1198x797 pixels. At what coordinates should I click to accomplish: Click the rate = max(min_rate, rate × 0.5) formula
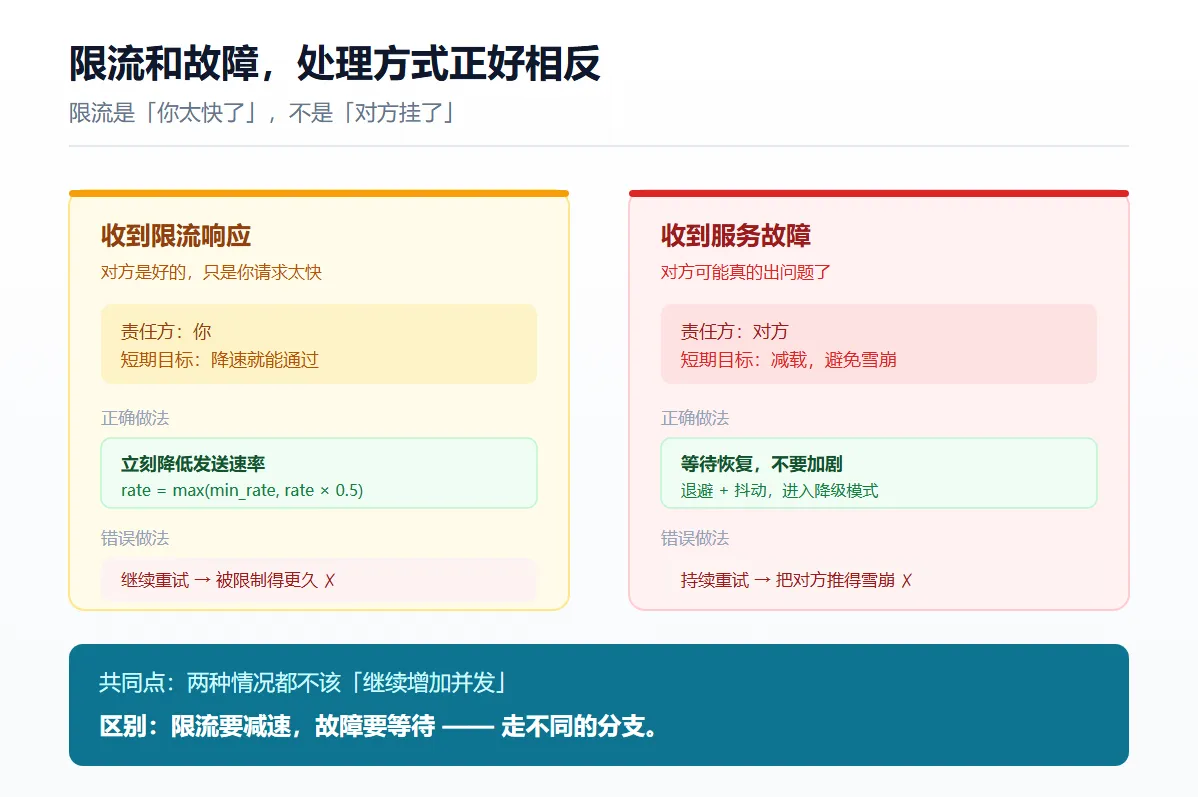pos(242,491)
